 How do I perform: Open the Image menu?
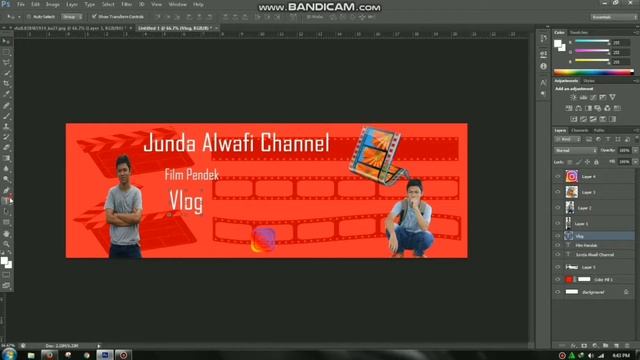53,4
